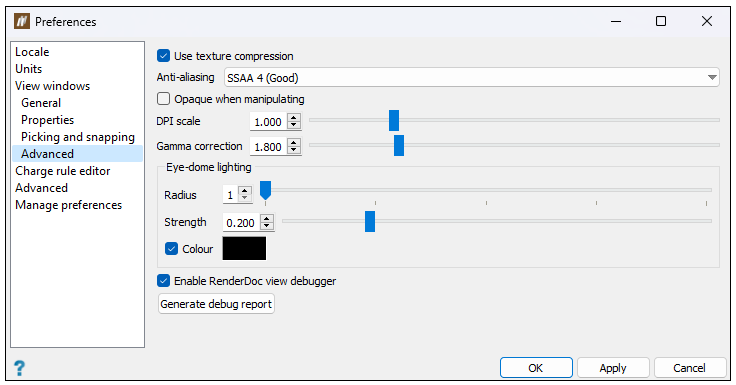Decrease Gamma correction with down arrow
Image resolution: width=736 pixels, height=385 pixels.
pos(294,150)
